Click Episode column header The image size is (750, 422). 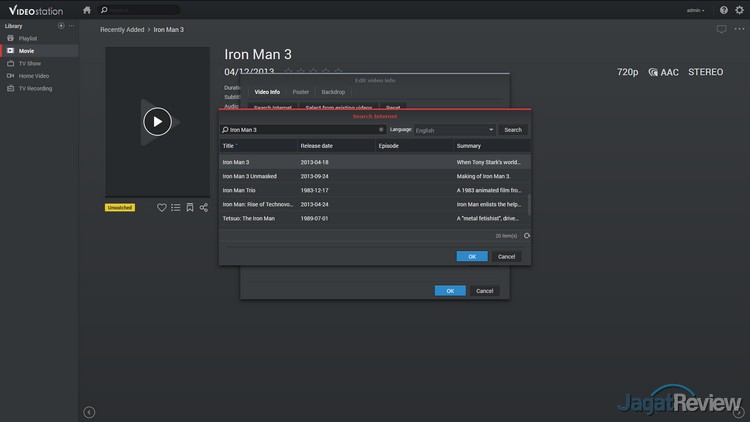pyautogui.click(x=414, y=146)
